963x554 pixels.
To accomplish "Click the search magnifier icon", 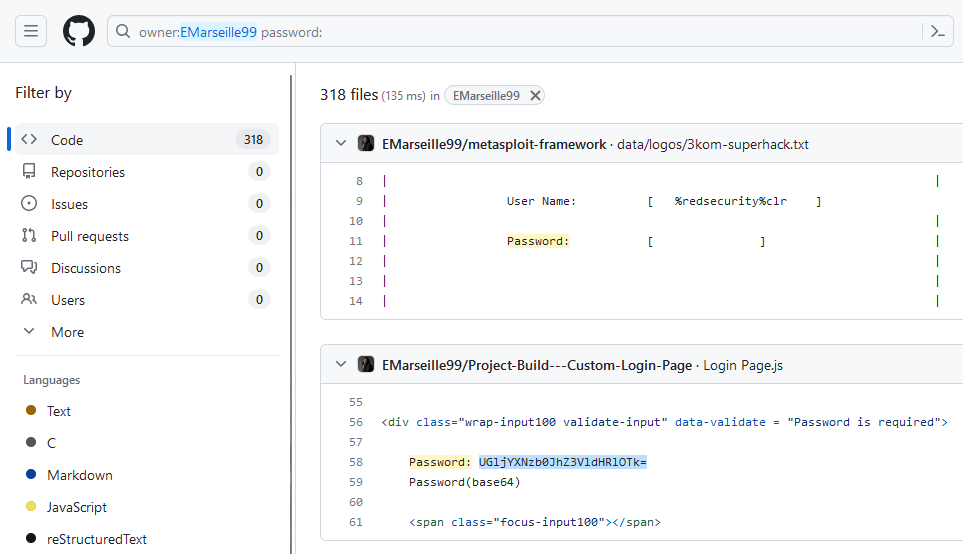I will pyautogui.click(x=123, y=31).
